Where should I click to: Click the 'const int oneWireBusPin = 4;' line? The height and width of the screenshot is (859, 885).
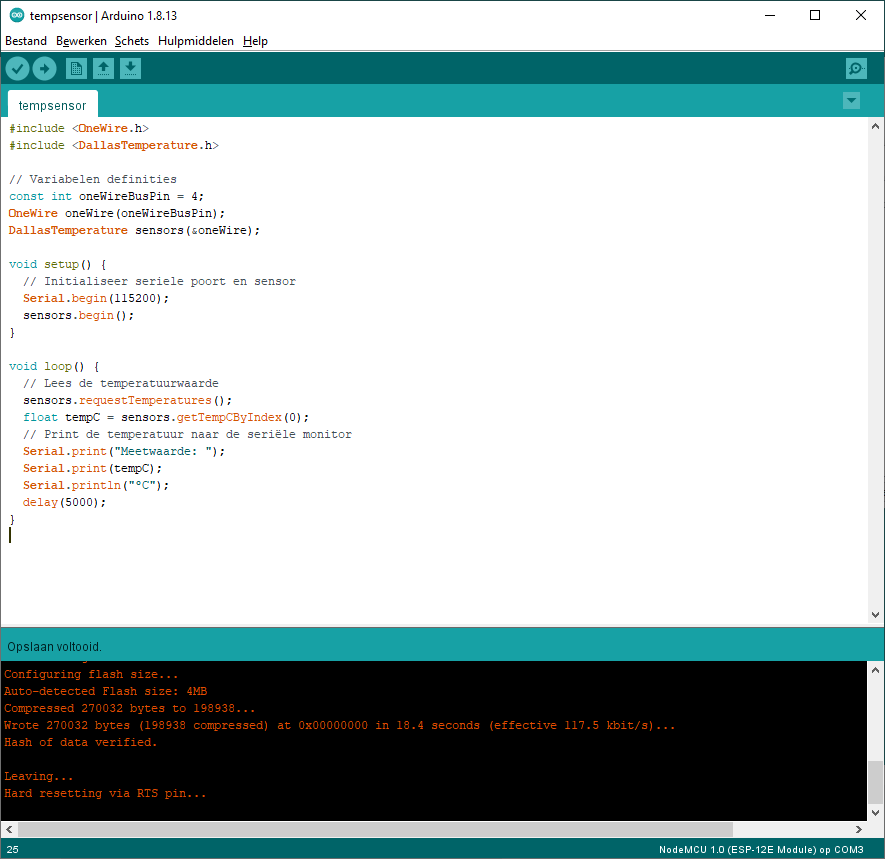[106, 196]
